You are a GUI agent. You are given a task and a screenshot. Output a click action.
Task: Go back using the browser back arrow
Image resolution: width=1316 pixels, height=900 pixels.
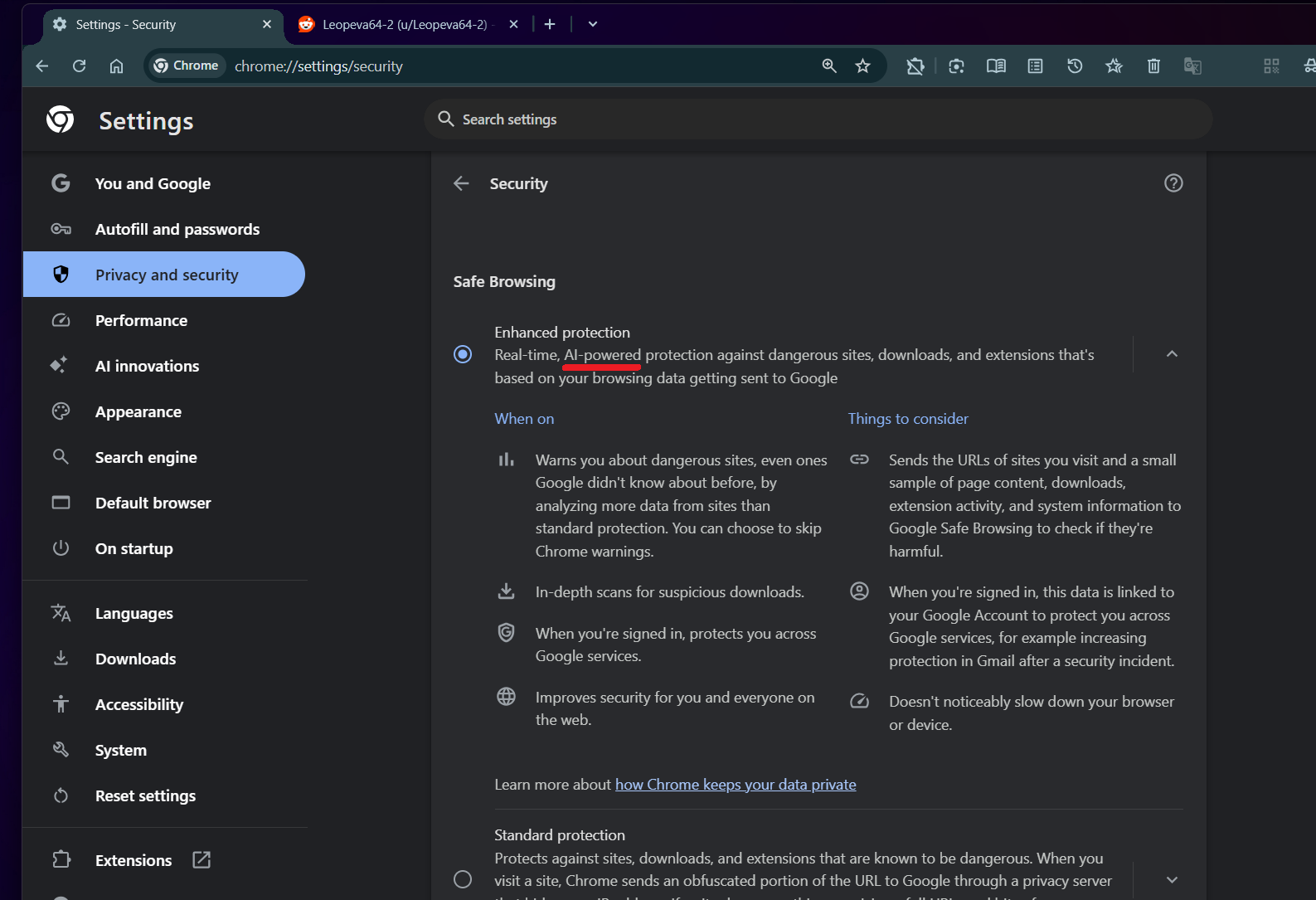[x=42, y=66]
